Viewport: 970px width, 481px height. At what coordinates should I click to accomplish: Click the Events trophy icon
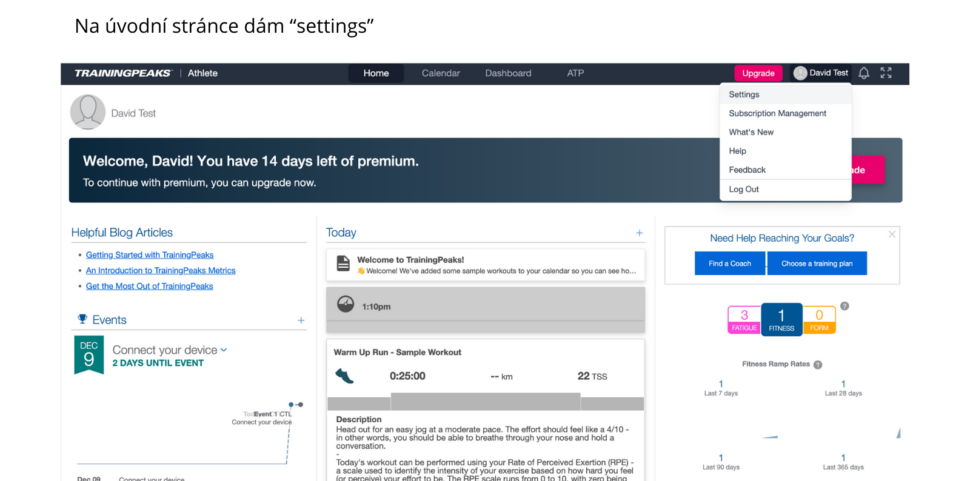pos(82,319)
